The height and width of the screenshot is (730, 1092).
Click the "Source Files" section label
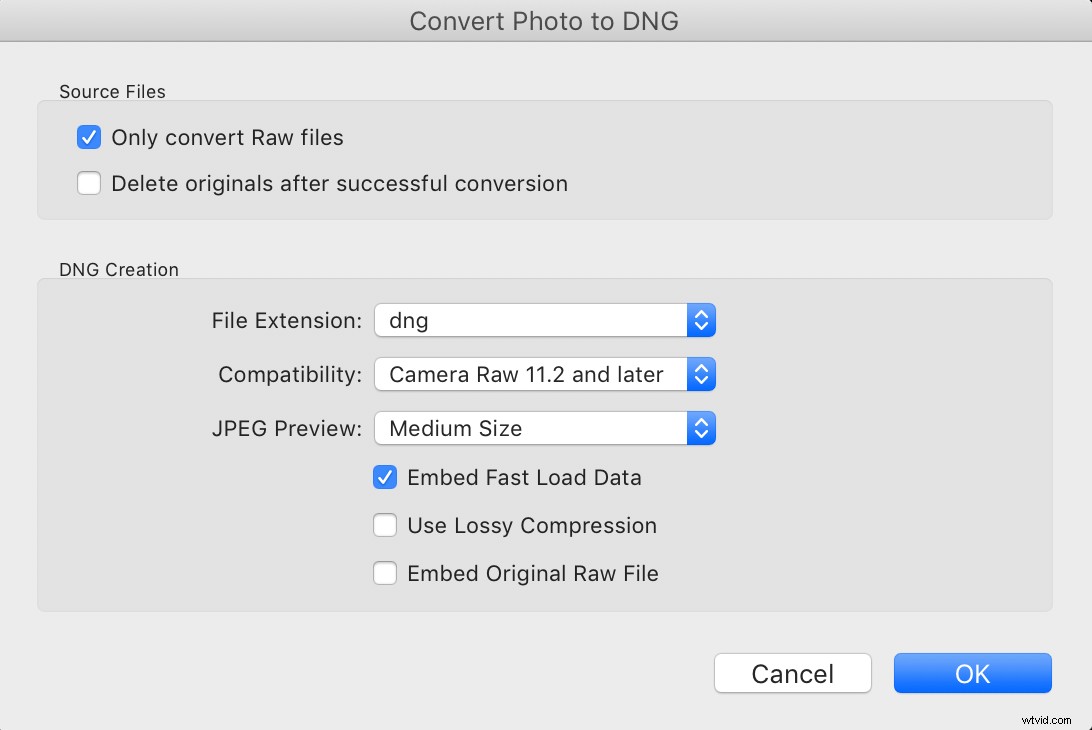112,91
